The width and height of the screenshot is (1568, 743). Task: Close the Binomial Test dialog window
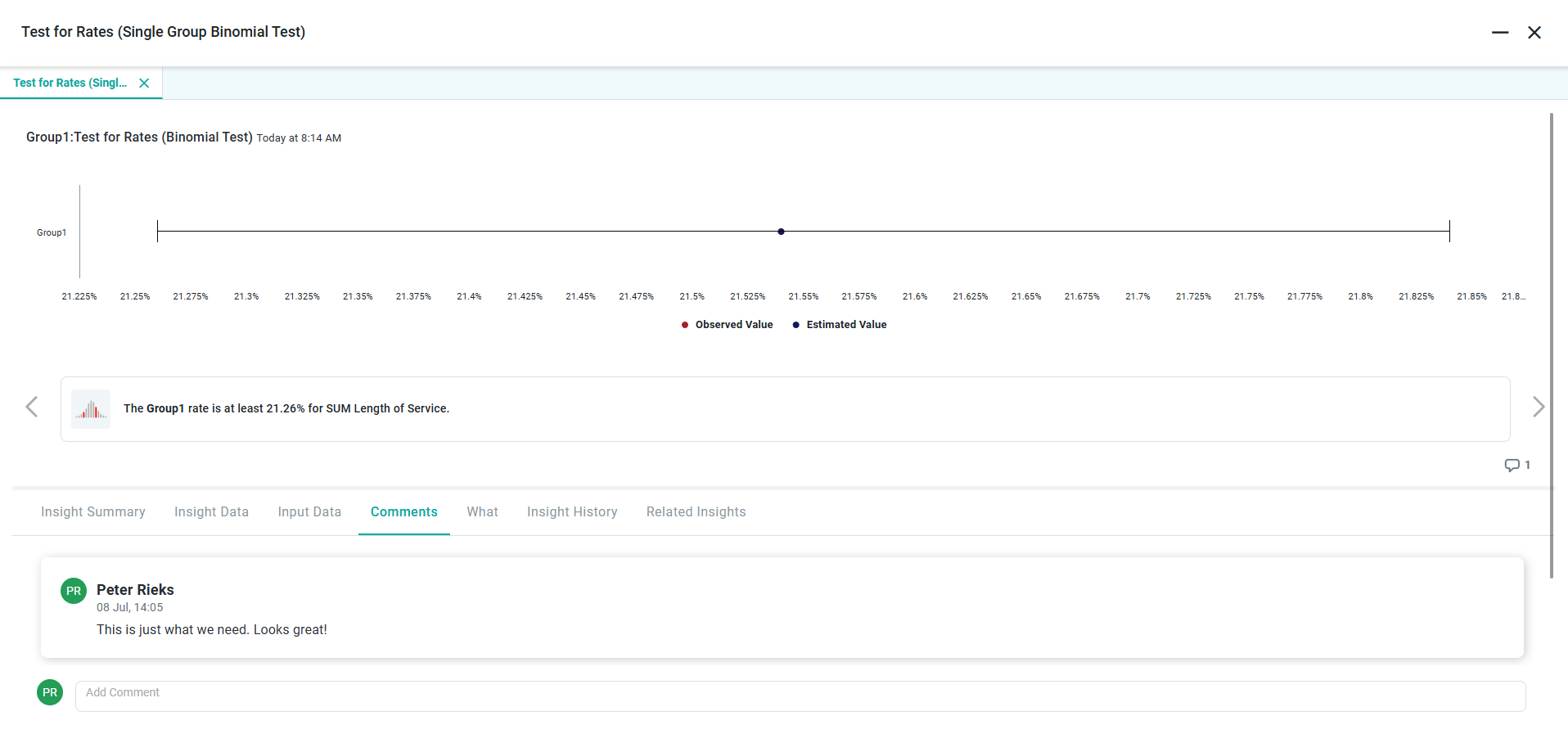point(1534,32)
